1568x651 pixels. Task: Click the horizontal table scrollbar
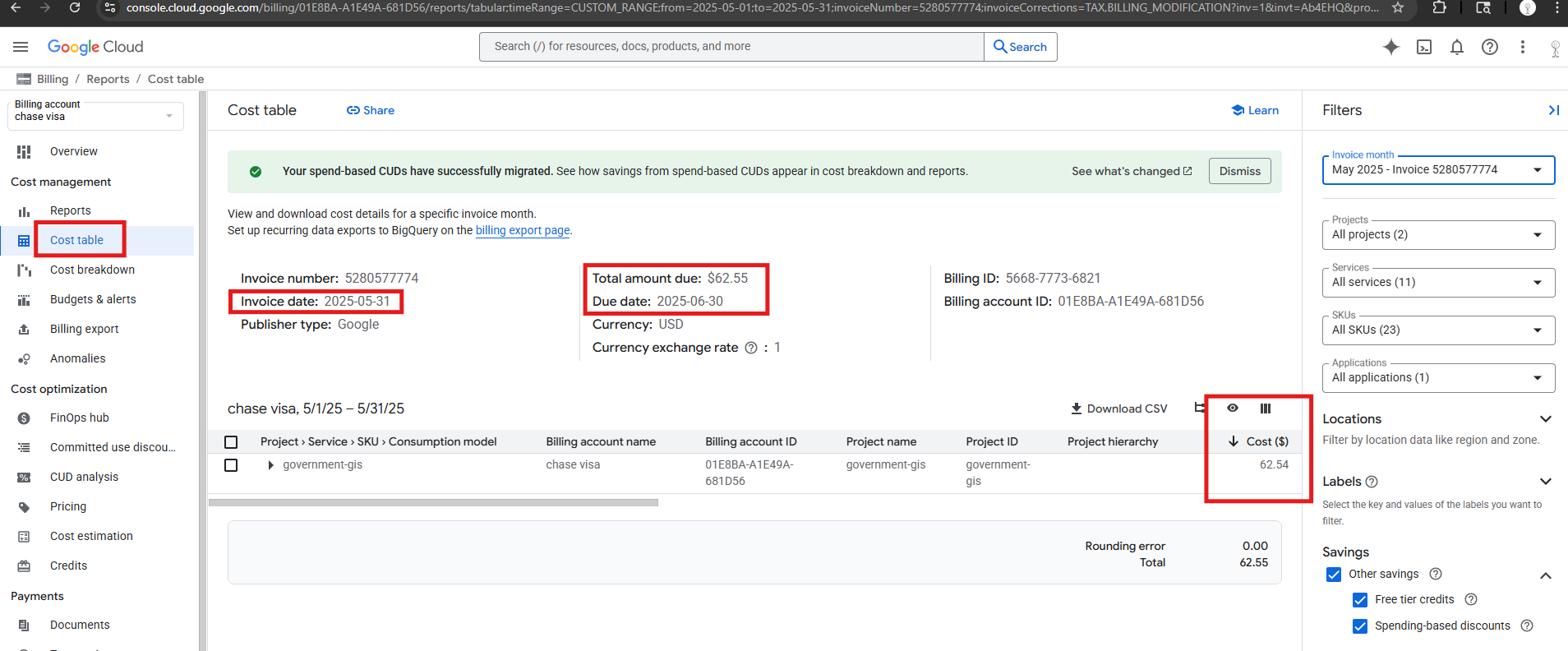[433, 502]
